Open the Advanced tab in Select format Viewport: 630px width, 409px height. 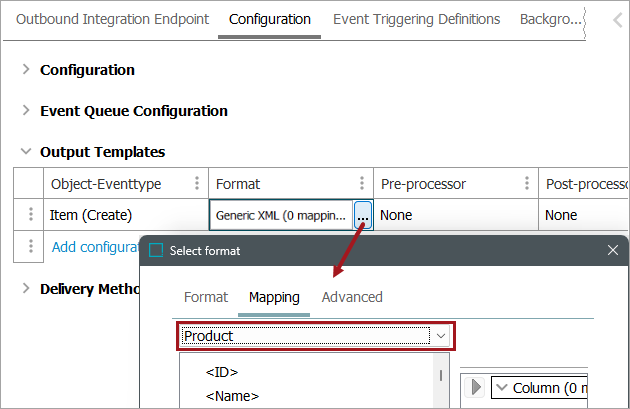coord(352,297)
